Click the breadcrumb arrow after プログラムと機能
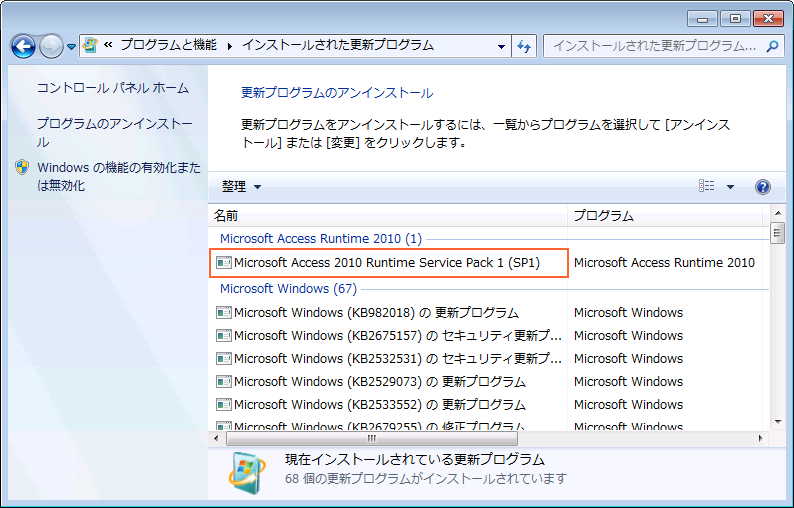Viewport: 794px width, 508px height. (229, 47)
